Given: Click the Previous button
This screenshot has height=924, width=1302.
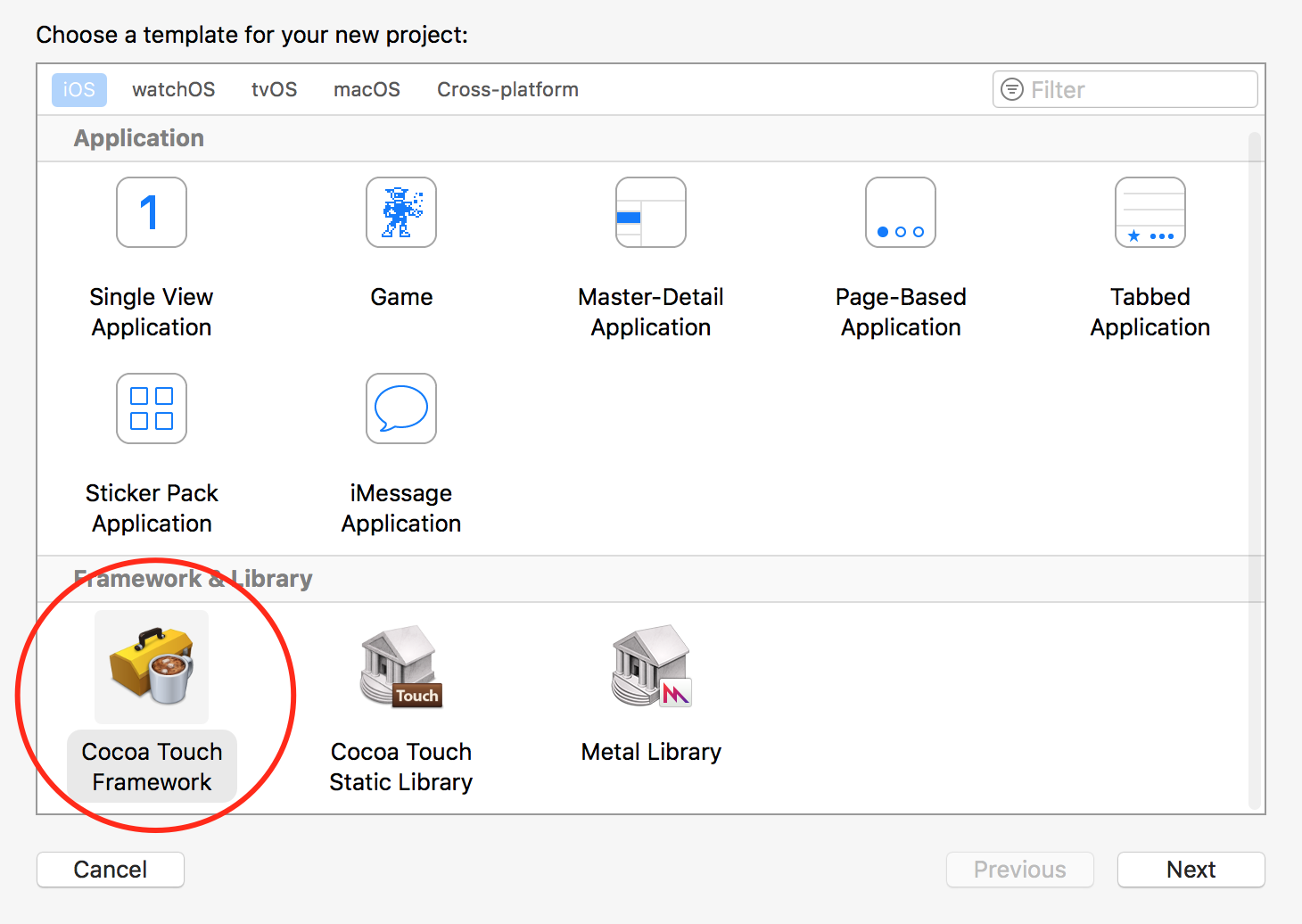Looking at the screenshot, I should tap(1020, 870).
